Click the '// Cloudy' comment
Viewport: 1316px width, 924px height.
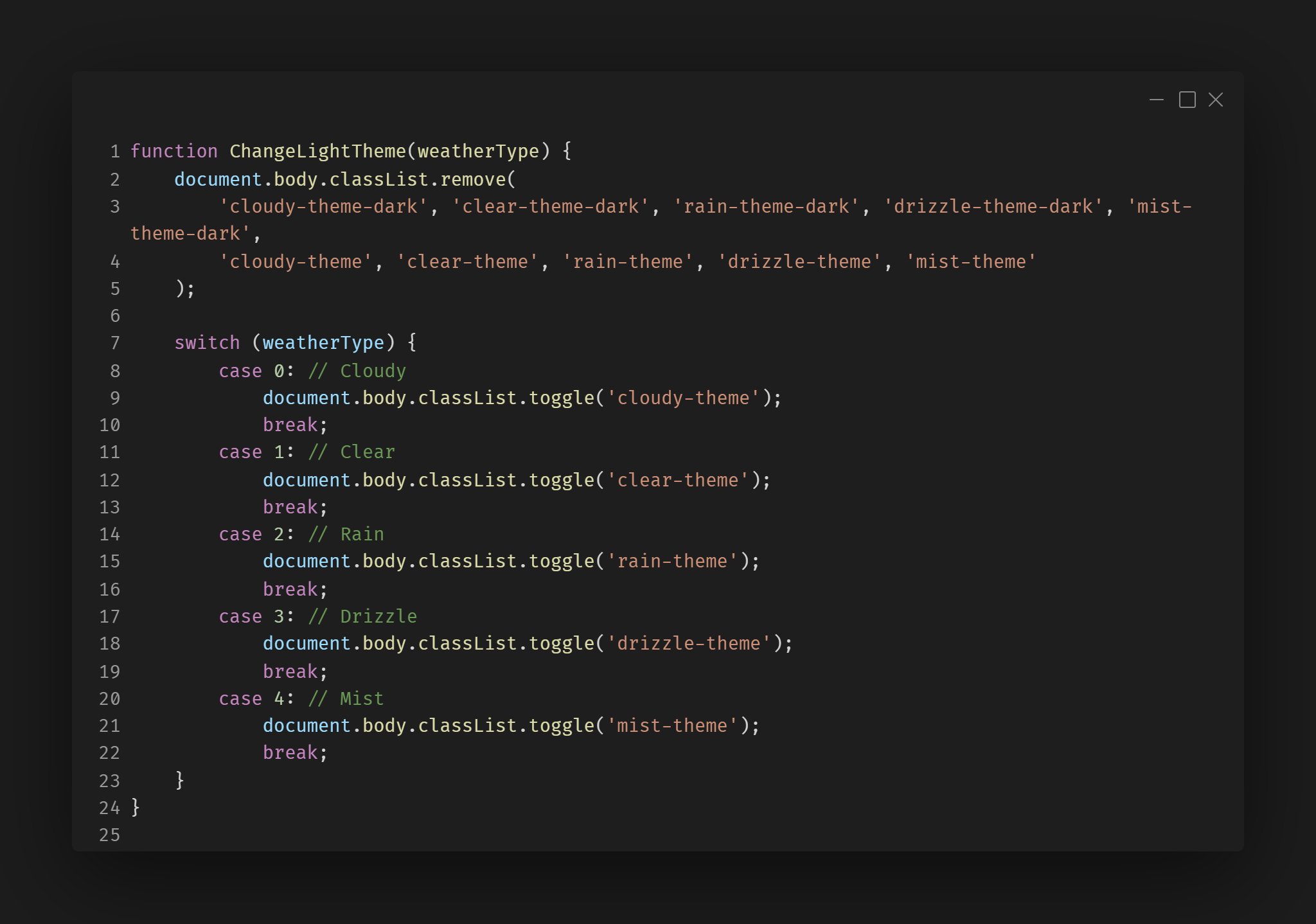[357, 371]
